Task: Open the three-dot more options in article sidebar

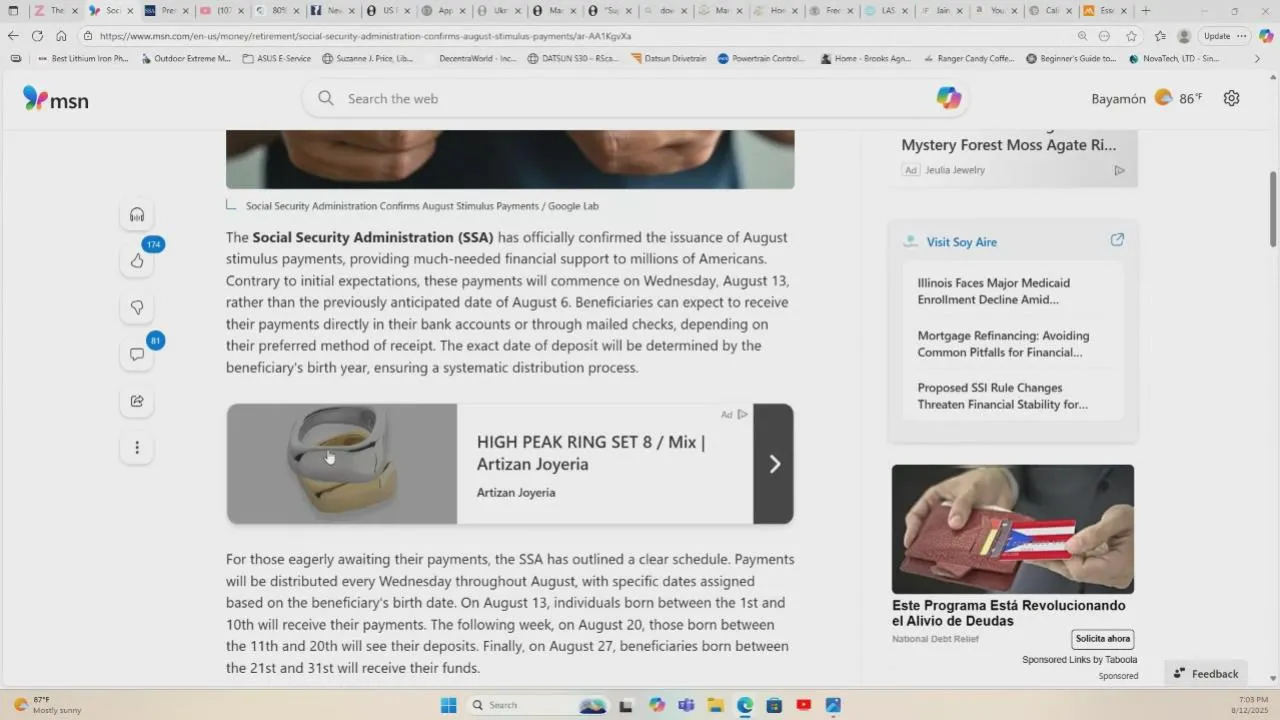Action: (137, 447)
